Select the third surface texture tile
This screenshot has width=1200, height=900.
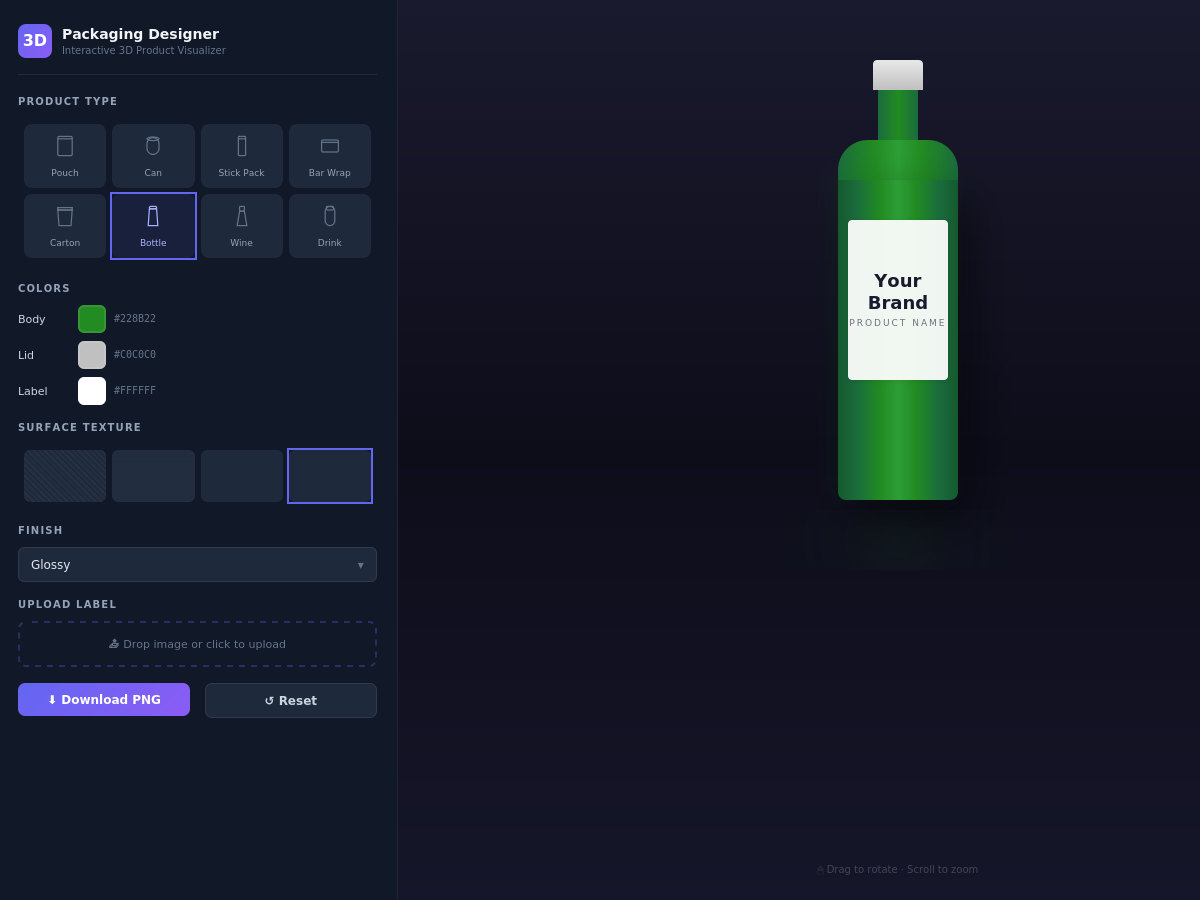241,476
